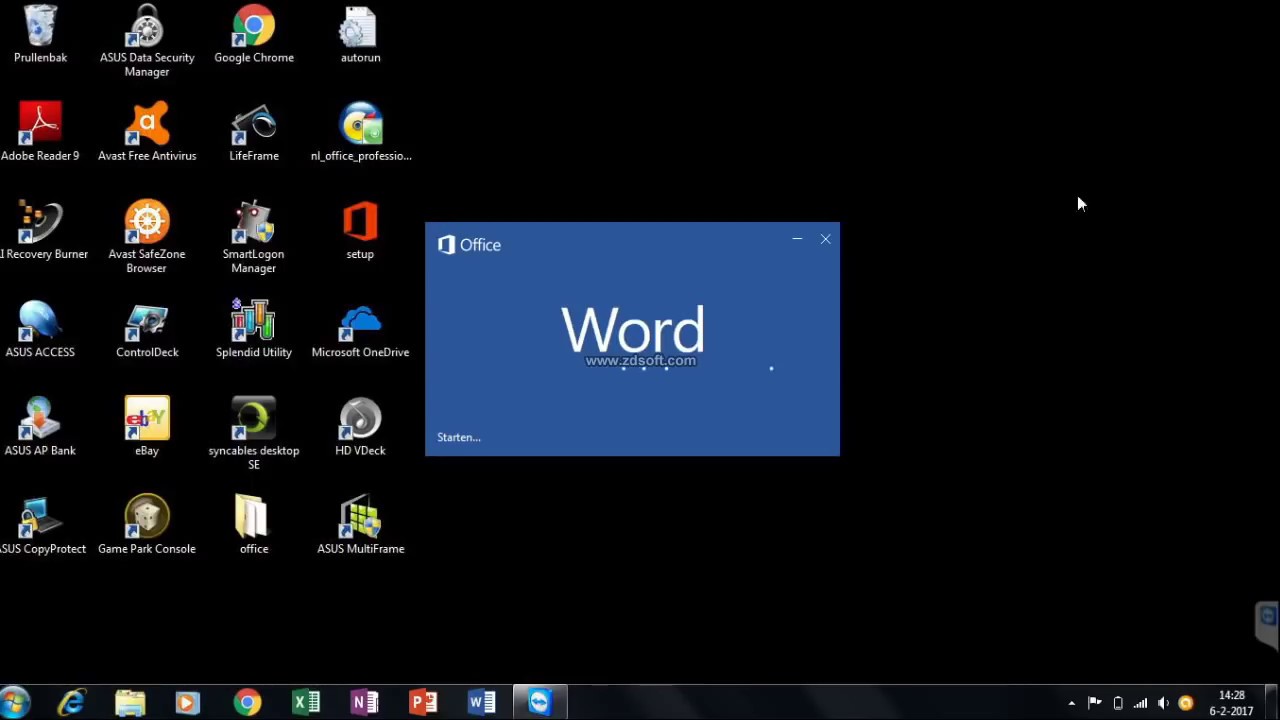Open the Action Center flag icon

(x=1094, y=703)
